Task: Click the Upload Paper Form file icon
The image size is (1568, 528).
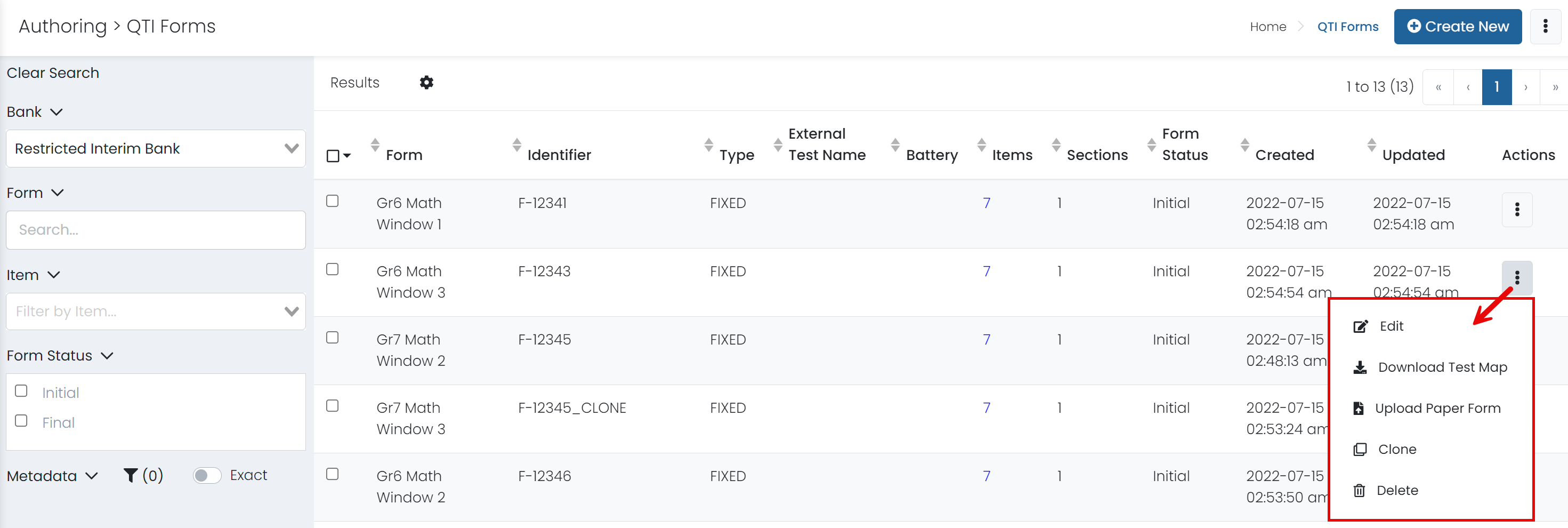Action: pos(1359,408)
